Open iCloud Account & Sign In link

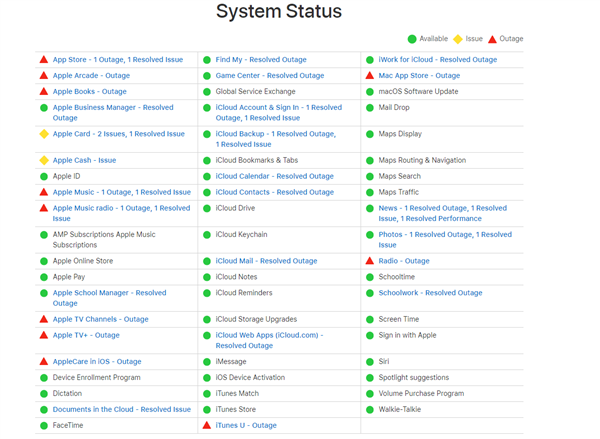pyautogui.click(x=279, y=113)
